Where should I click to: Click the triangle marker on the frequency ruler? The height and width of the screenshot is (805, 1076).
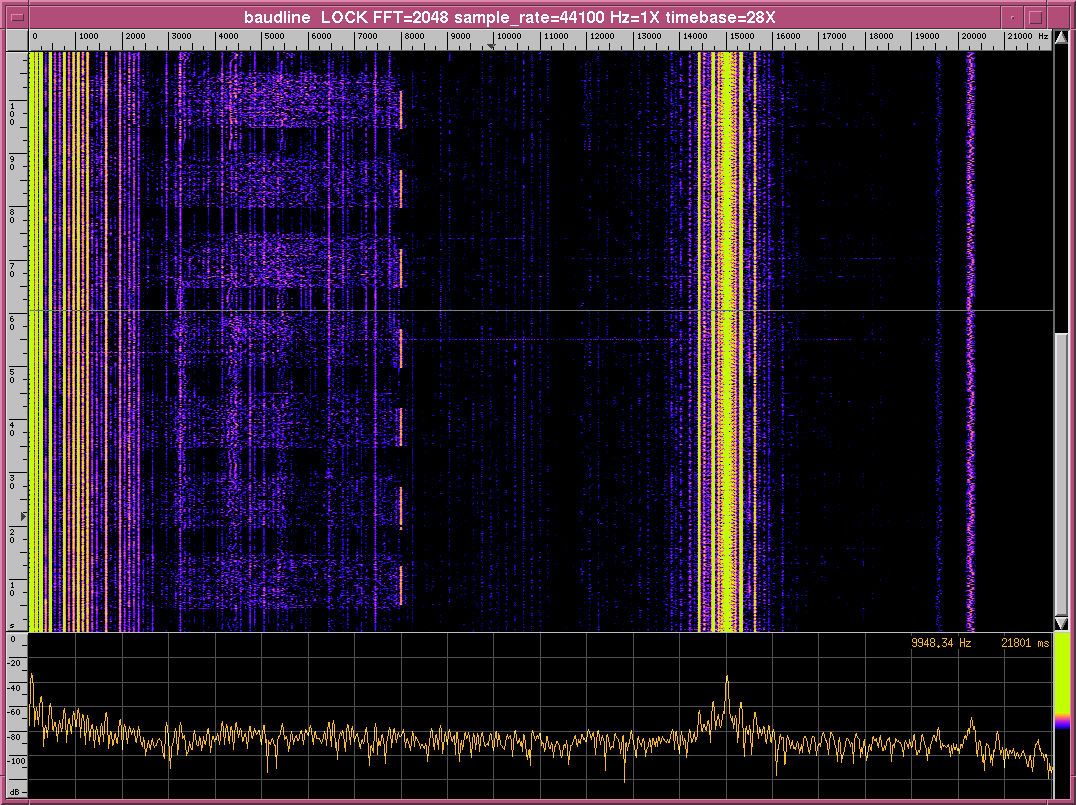coord(491,46)
